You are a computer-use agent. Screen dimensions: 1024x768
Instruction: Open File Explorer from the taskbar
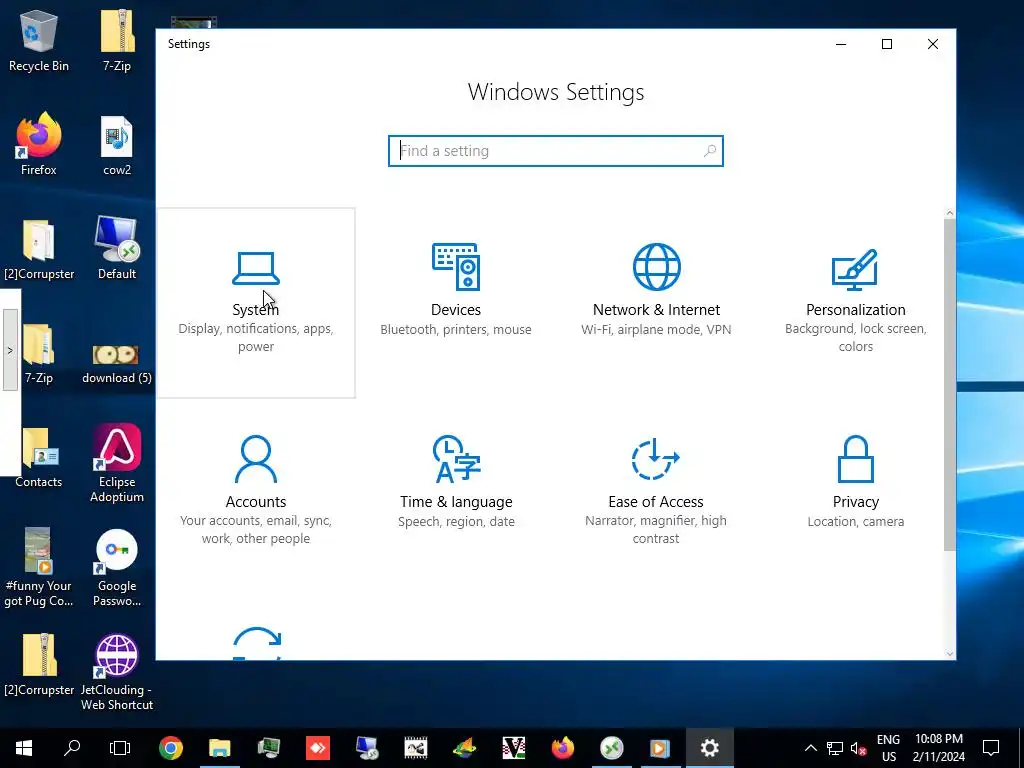coord(219,748)
